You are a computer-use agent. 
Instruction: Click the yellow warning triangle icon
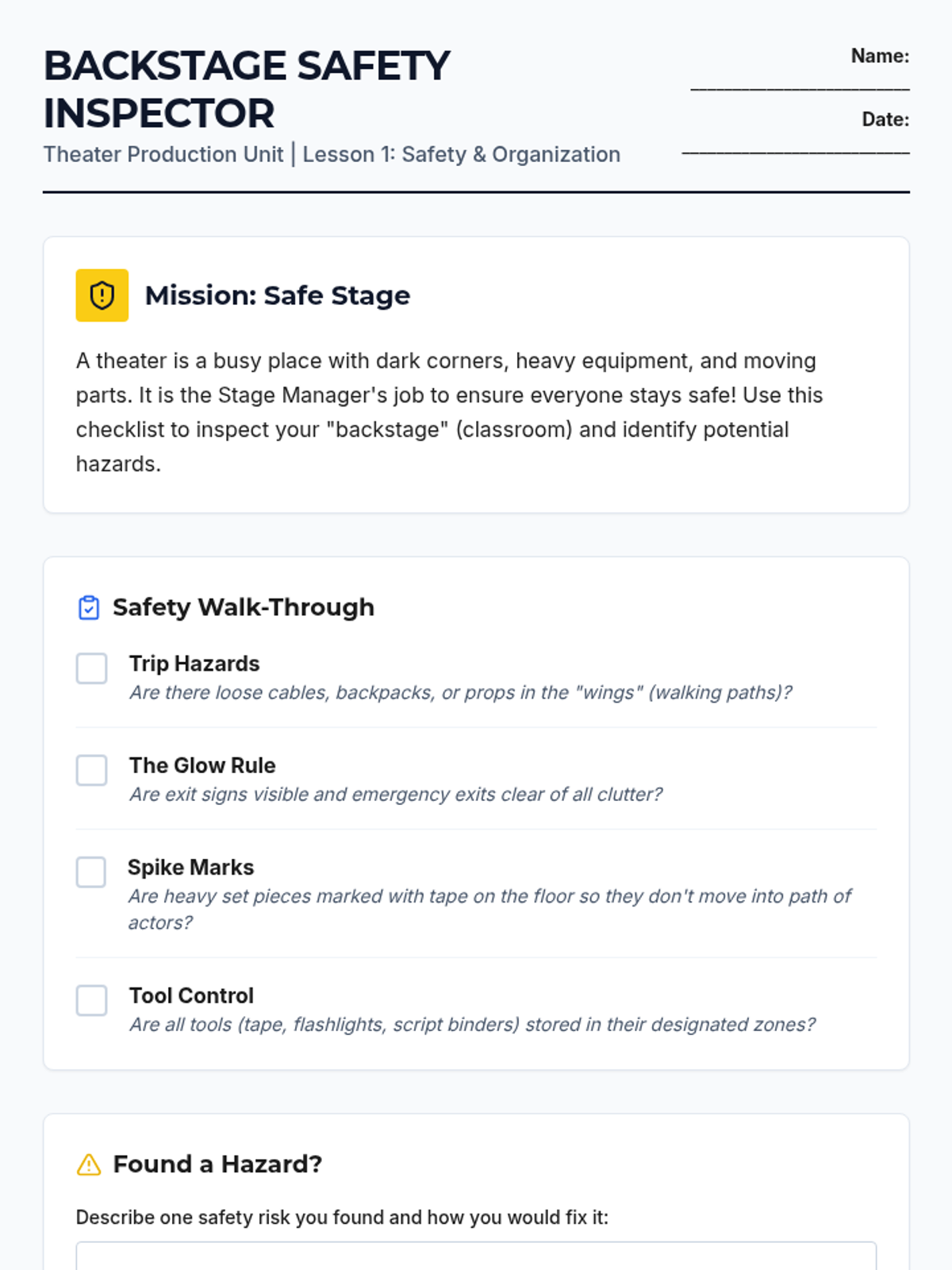tap(89, 1164)
